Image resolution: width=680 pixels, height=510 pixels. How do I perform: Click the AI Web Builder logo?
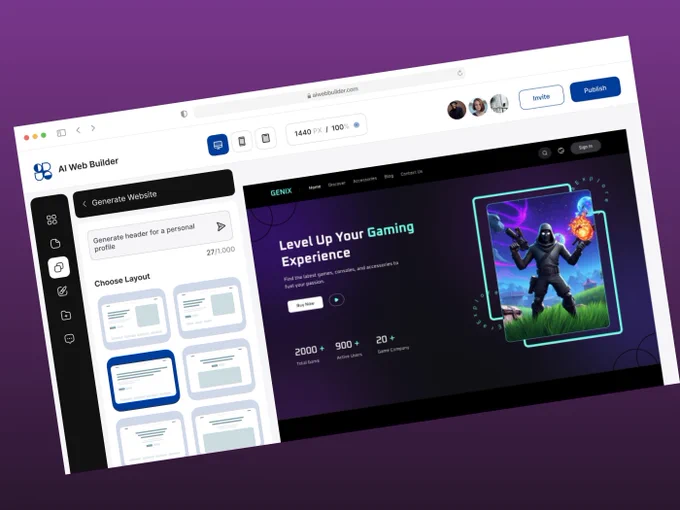42,171
